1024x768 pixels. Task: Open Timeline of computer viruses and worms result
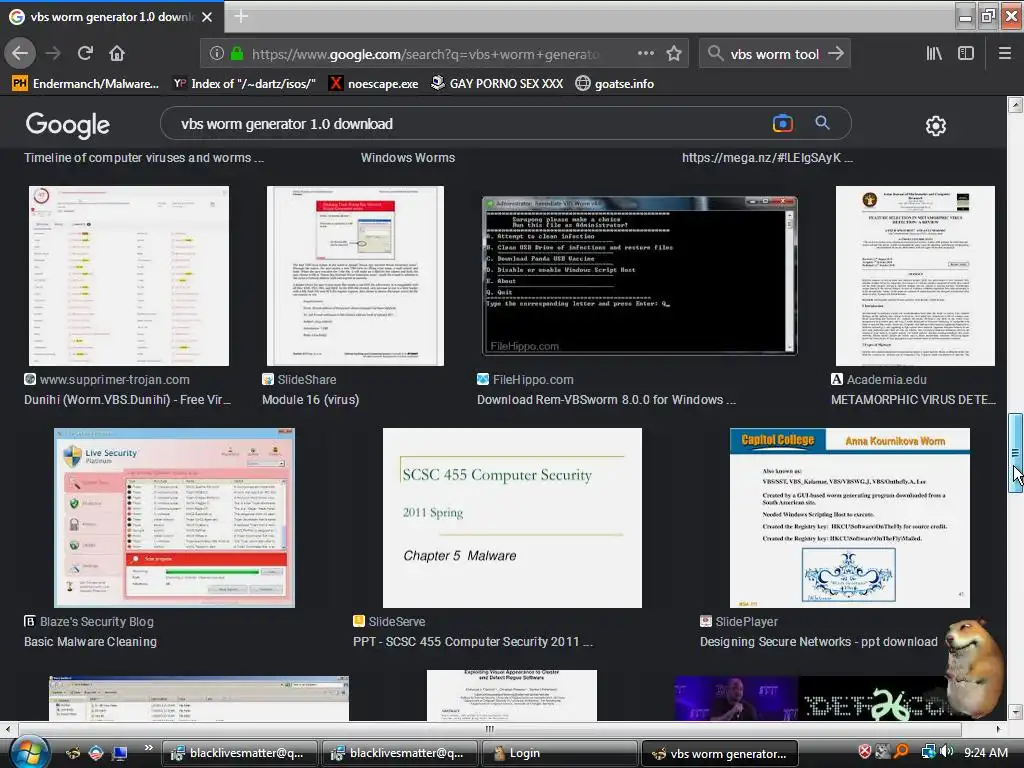coord(144,157)
